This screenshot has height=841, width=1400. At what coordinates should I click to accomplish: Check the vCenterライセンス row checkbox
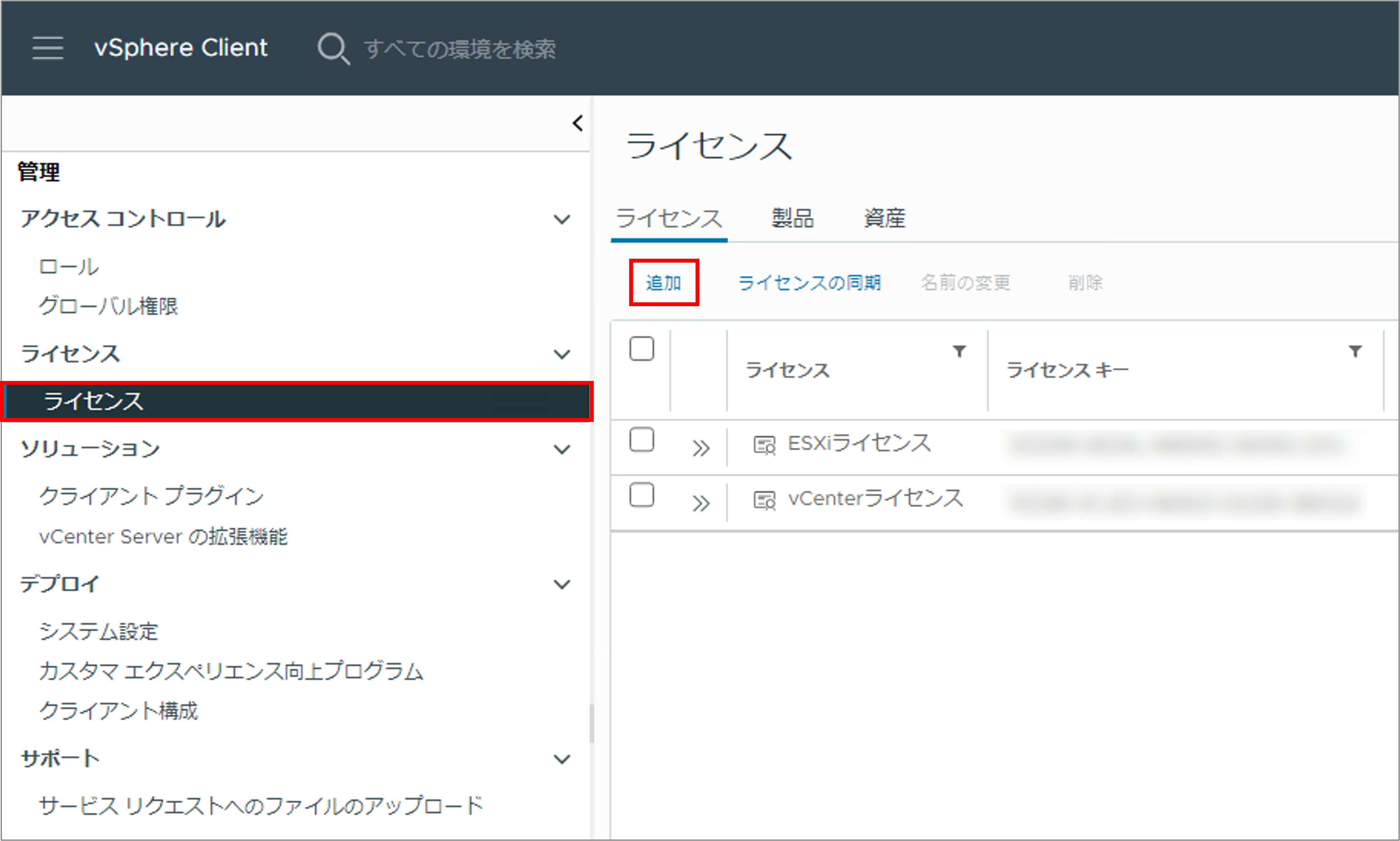point(642,495)
